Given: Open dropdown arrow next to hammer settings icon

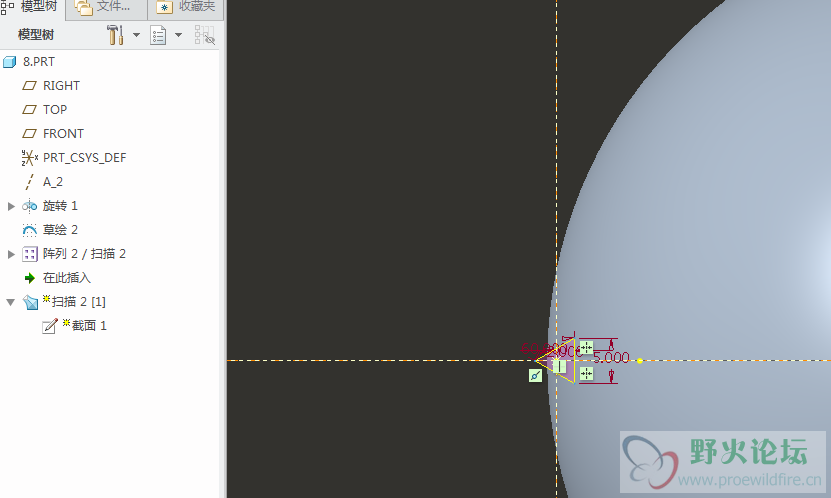Looking at the screenshot, I should 136,35.
